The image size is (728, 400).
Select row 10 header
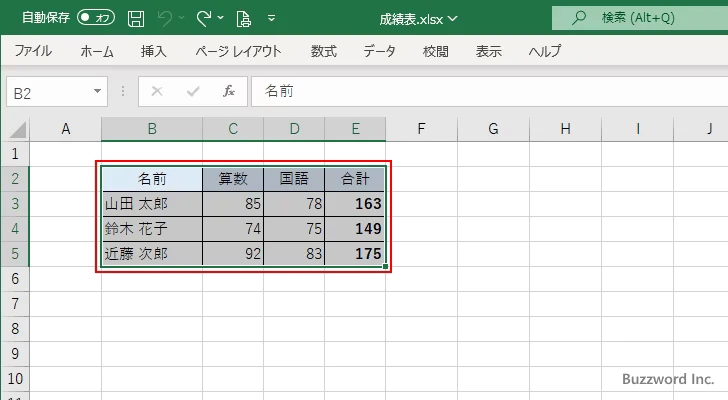pos(15,379)
